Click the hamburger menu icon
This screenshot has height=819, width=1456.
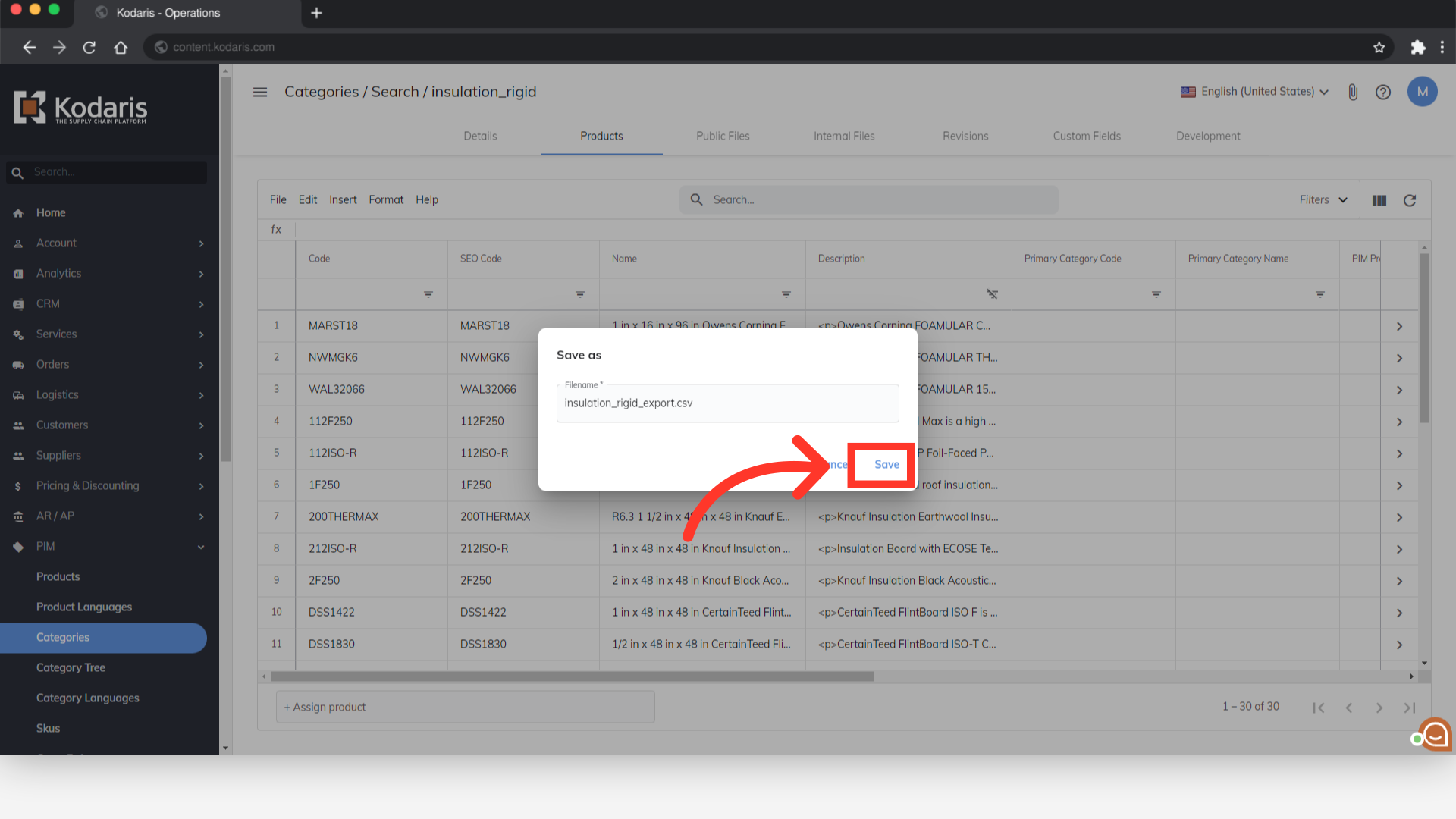[260, 92]
